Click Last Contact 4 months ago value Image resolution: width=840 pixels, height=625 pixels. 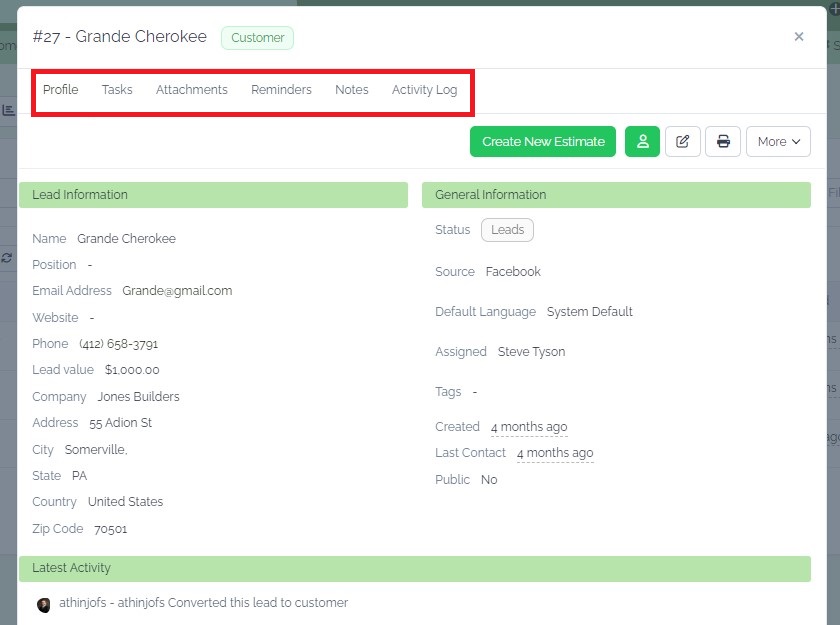click(x=555, y=453)
